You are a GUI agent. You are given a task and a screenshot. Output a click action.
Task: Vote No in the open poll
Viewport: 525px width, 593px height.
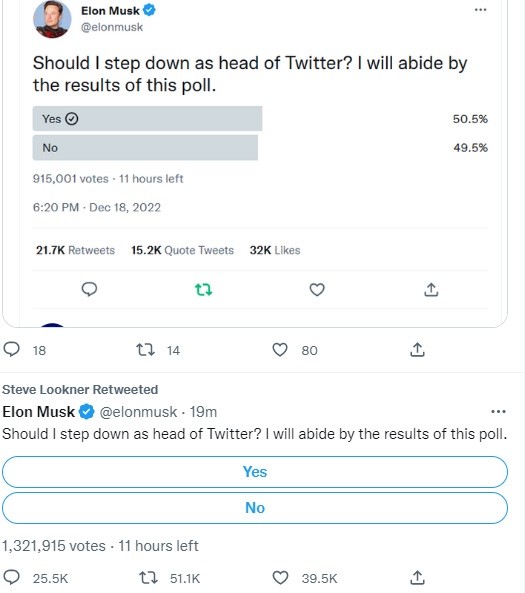(x=255, y=508)
